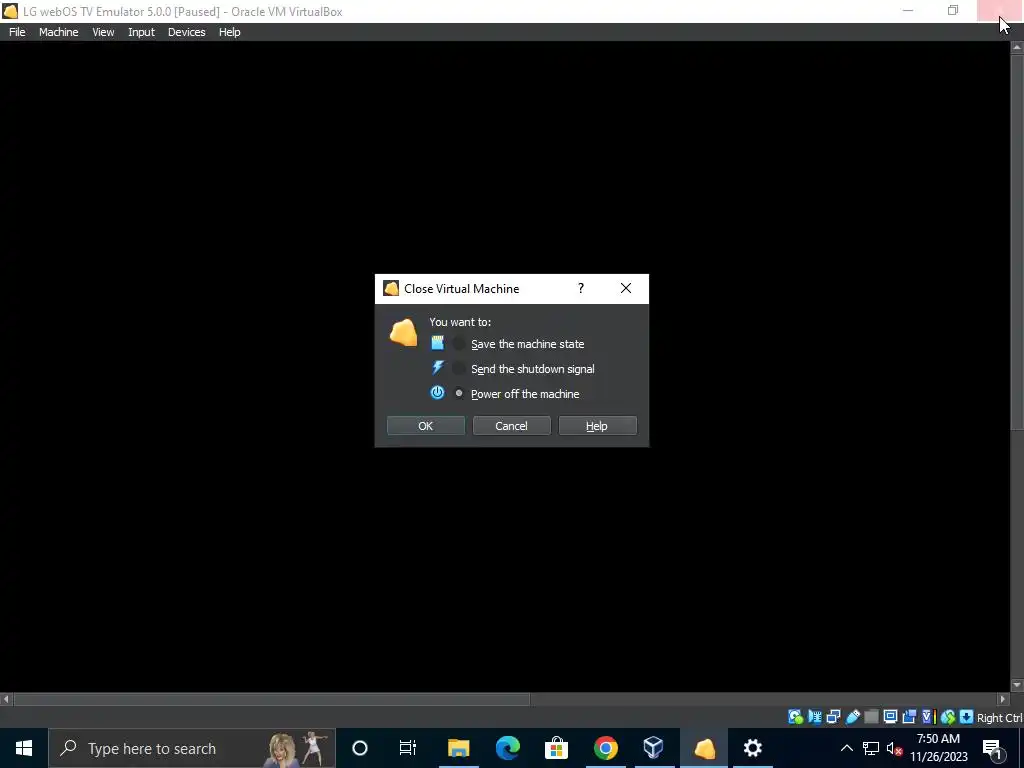Screen dimensions: 1024x768
Task: Open the Windows Start menu
Action: 24,748
